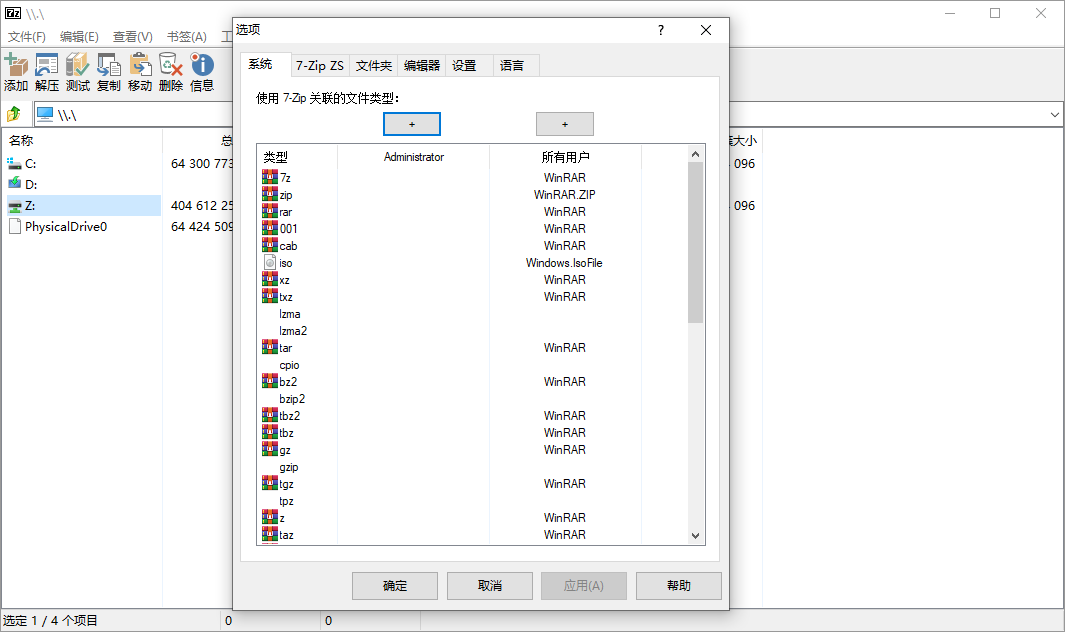
Task: Click the WinRAR icon beside tar
Action: [270, 347]
